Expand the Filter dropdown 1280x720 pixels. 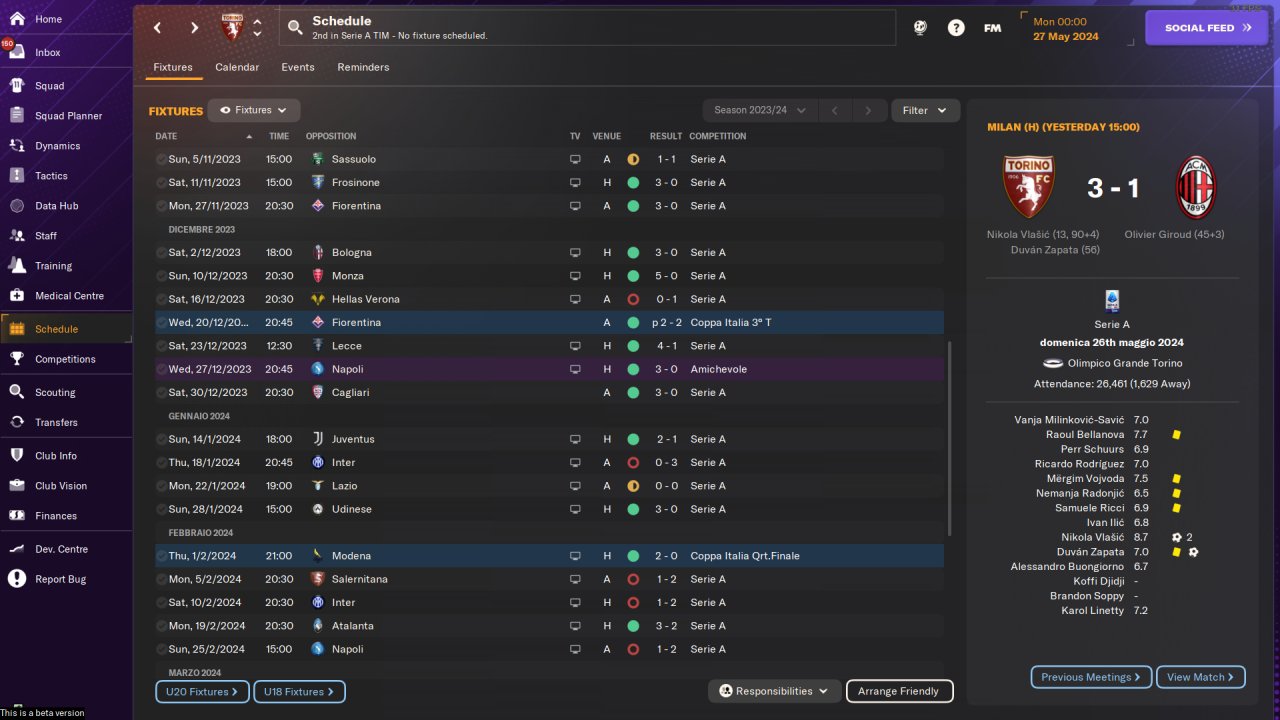pos(925,110)
